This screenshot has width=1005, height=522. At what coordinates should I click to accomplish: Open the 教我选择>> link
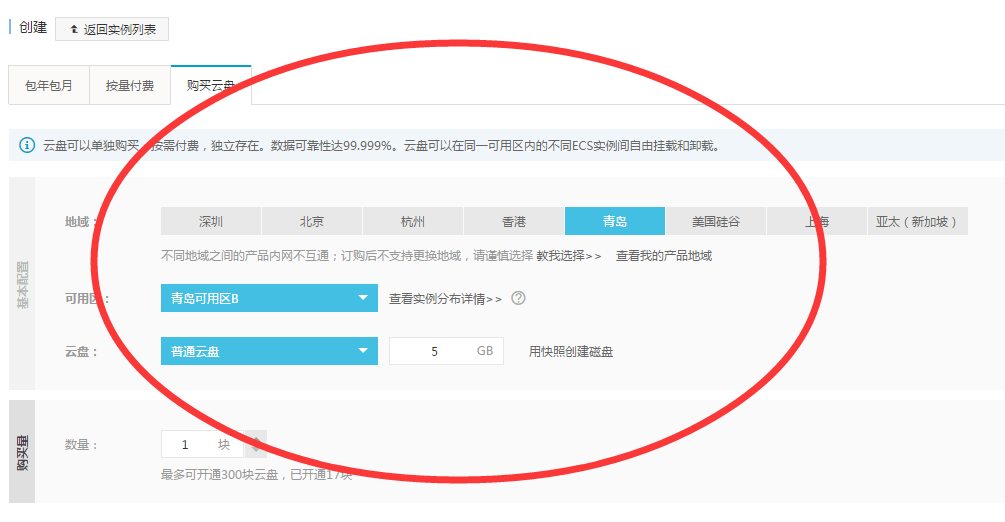pos(569,256)
